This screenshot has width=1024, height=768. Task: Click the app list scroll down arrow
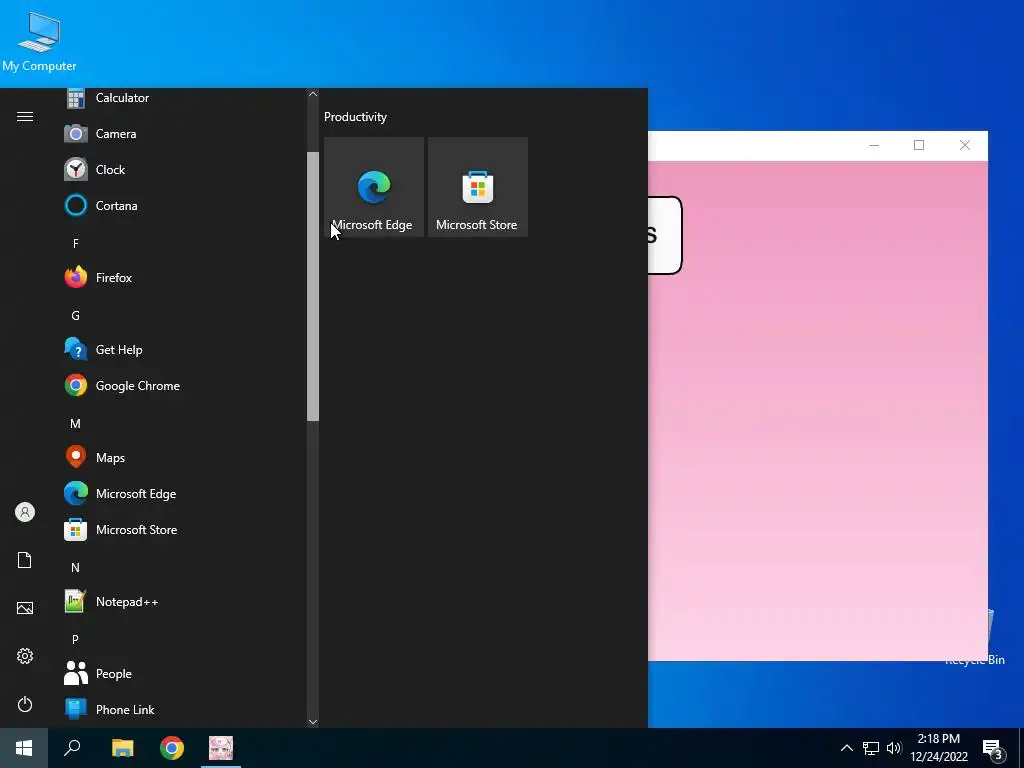coord(313,722)
